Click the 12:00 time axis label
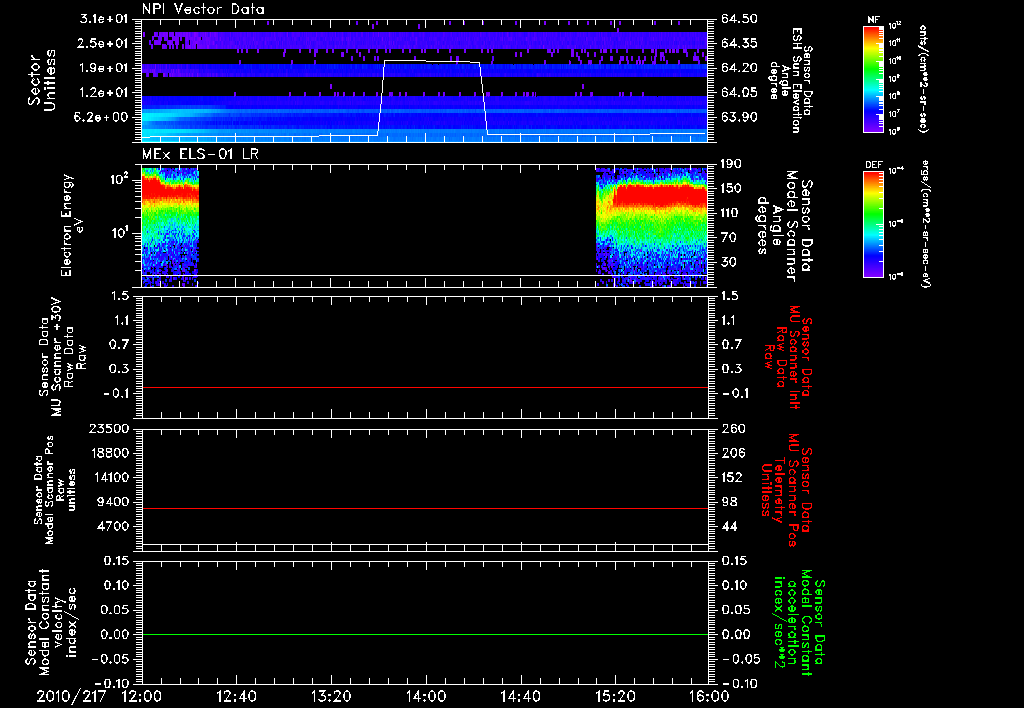 (141, 696)
